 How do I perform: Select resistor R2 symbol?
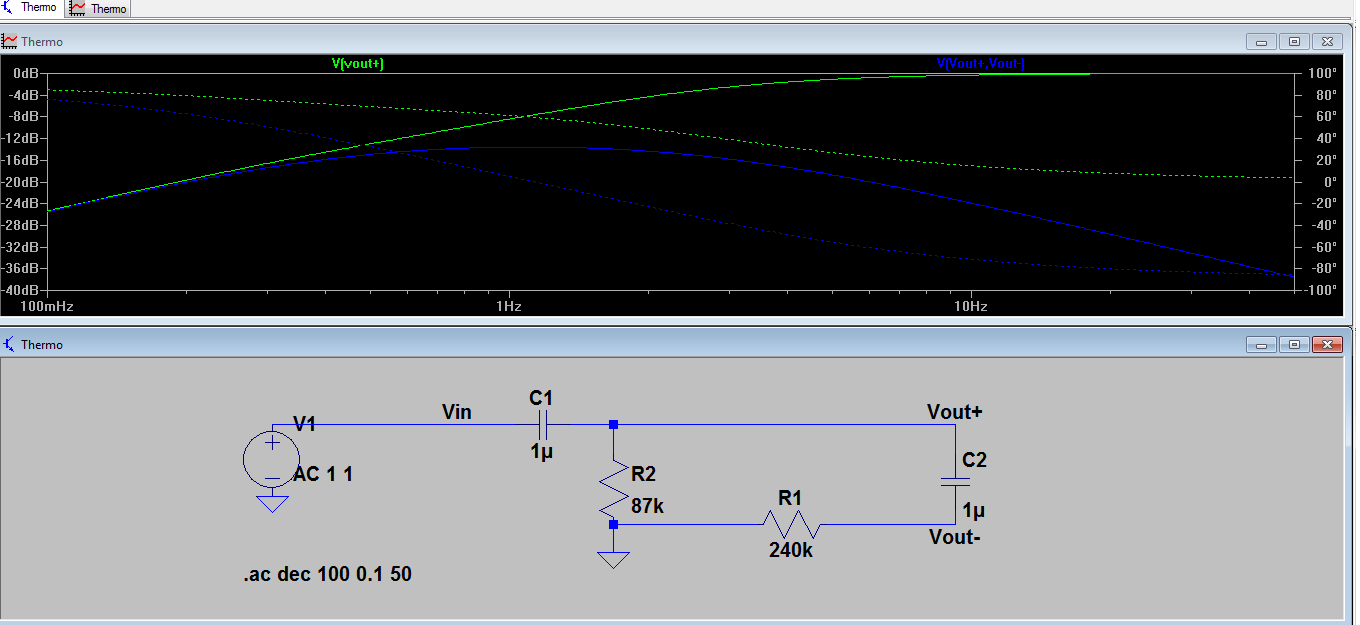pos(612,489)
